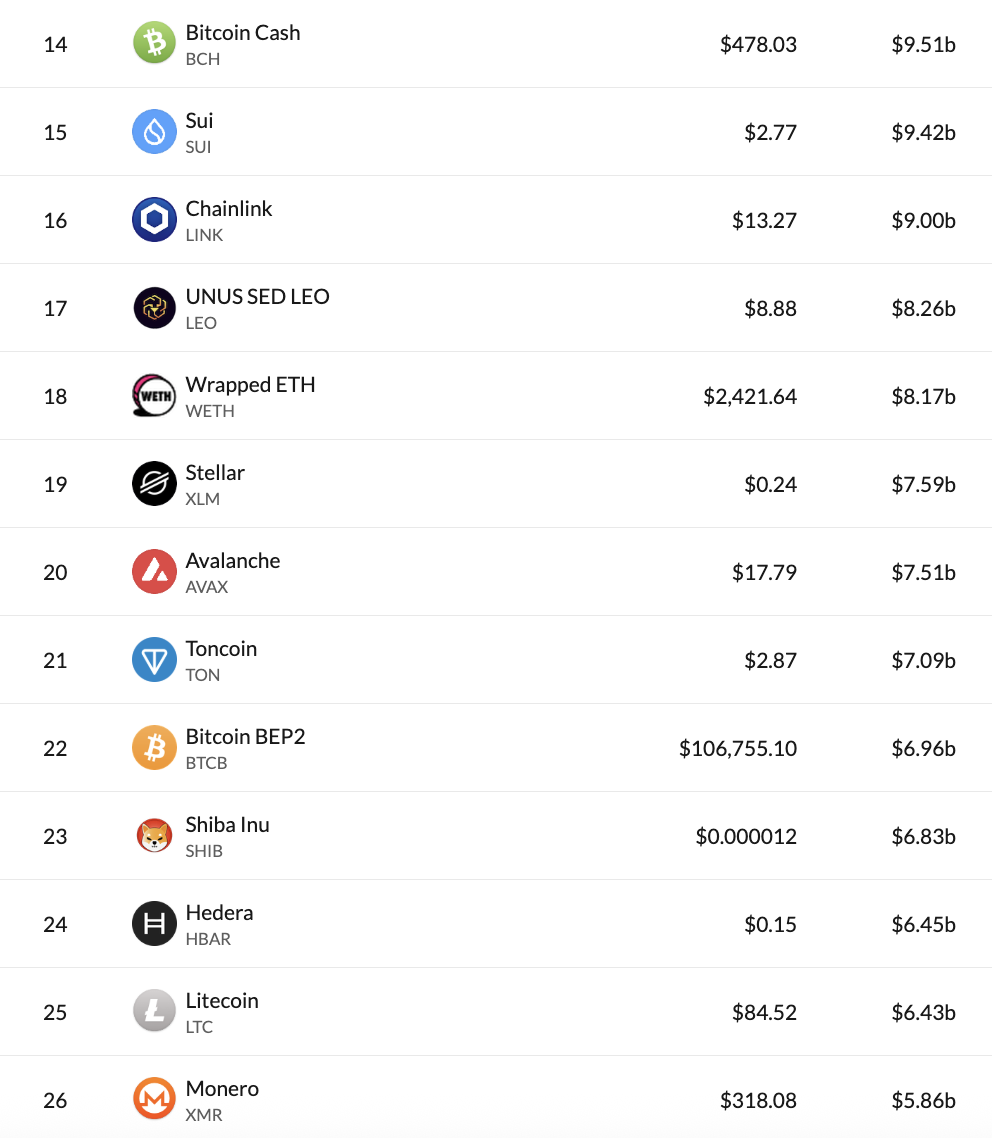Click the Toncoin icon
Image resolution: width=992 pixels, height=1138 pixels.
pyautogui.click(x=154, y=660)
